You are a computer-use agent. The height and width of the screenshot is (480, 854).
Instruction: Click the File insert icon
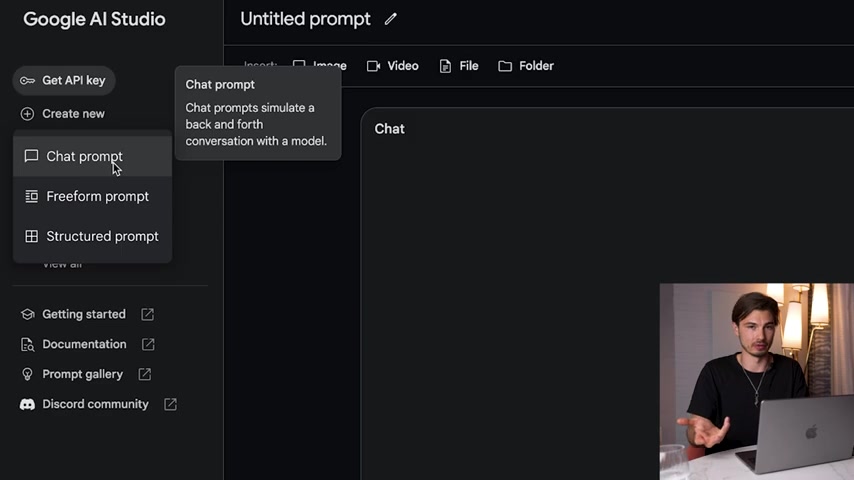(446, 66)
